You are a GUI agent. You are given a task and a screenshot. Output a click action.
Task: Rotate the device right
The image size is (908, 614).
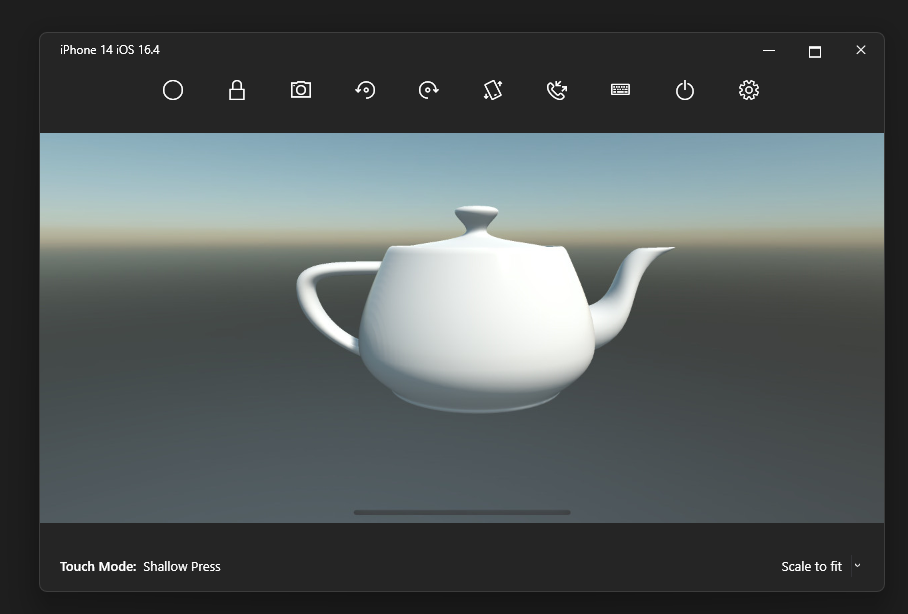[429, 91]
